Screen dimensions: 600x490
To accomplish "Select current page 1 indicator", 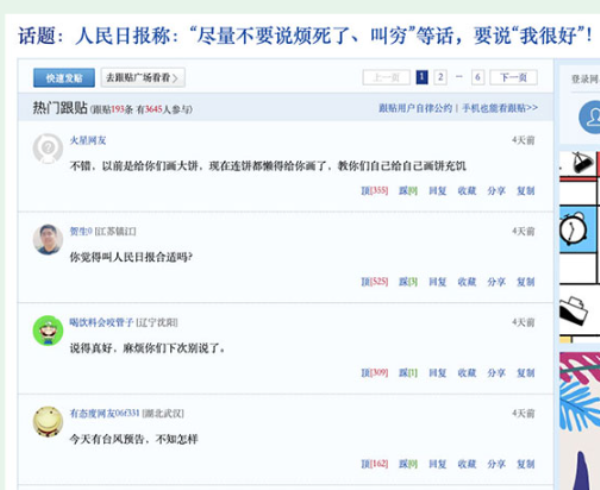I will point(422,78).
